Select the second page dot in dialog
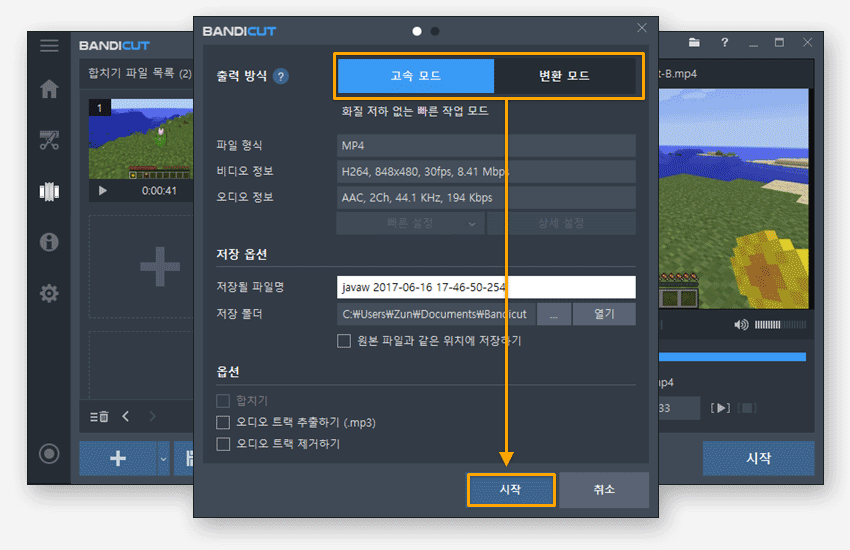Image resolution: width=850 pixels, height=550 pixels. point(435,31)
